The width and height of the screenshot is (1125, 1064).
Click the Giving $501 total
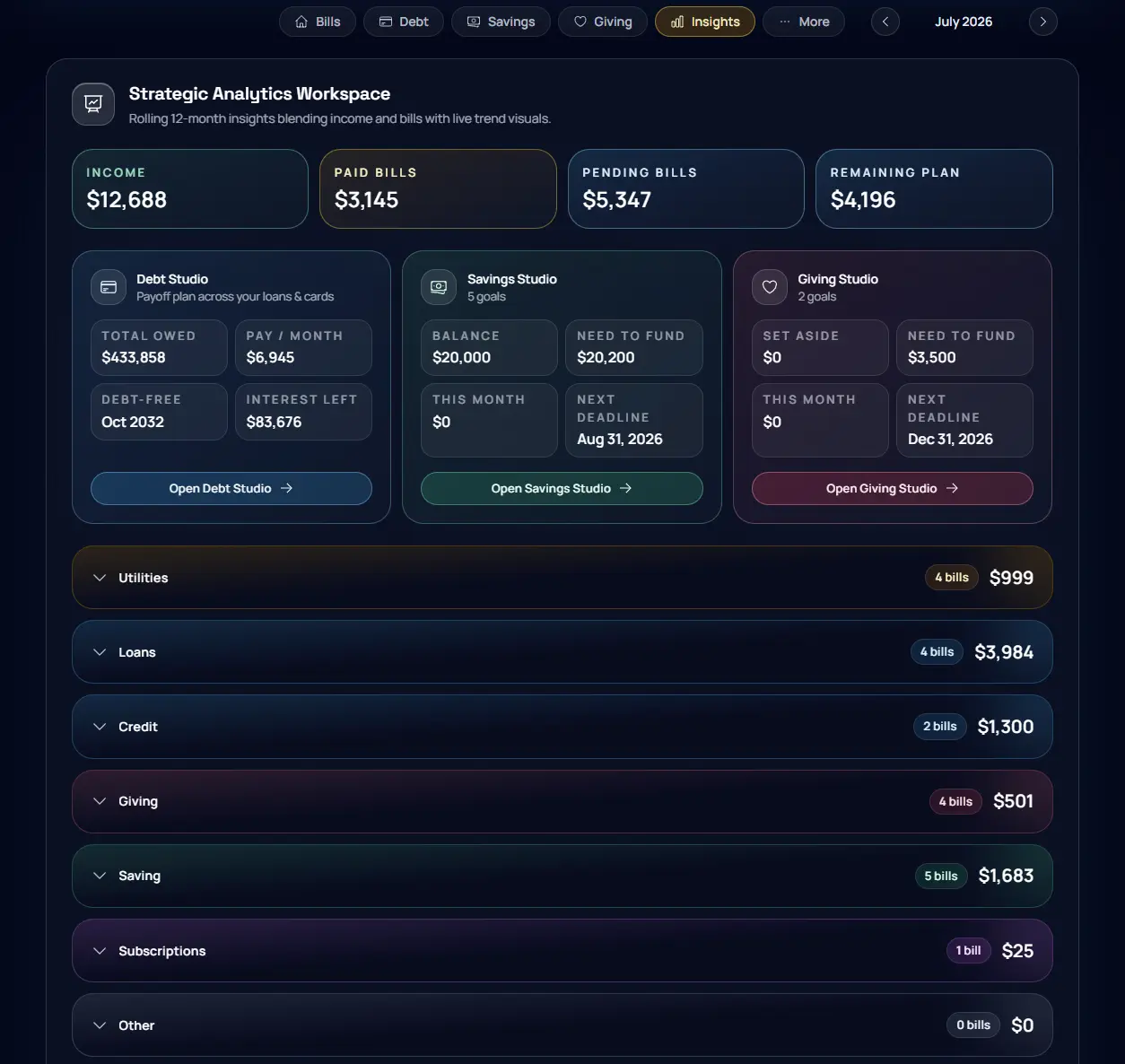coord(1014,801)
